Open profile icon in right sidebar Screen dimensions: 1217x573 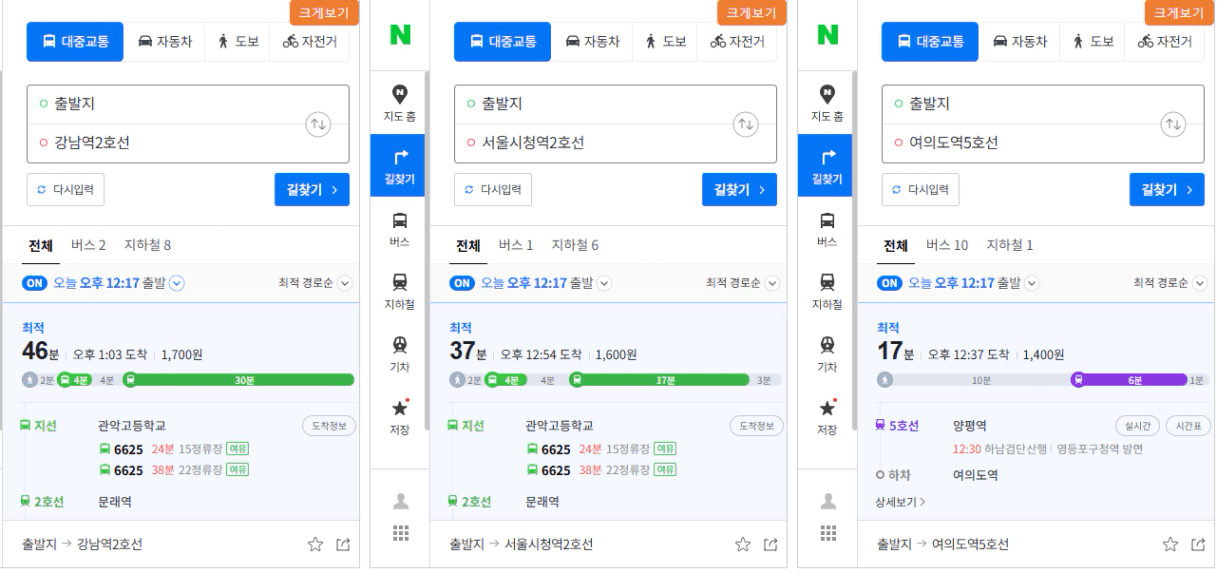(x=827, y=500)
